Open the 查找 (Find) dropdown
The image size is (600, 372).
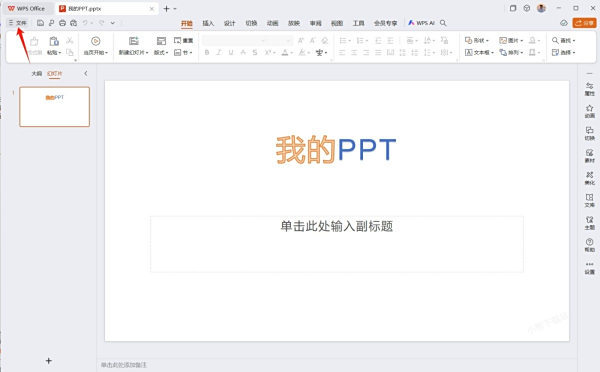(563, 41)
